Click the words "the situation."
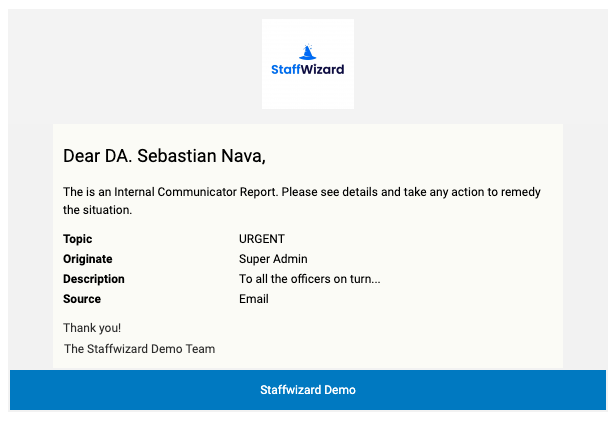The image size is (609, 422). click(97, 210)
